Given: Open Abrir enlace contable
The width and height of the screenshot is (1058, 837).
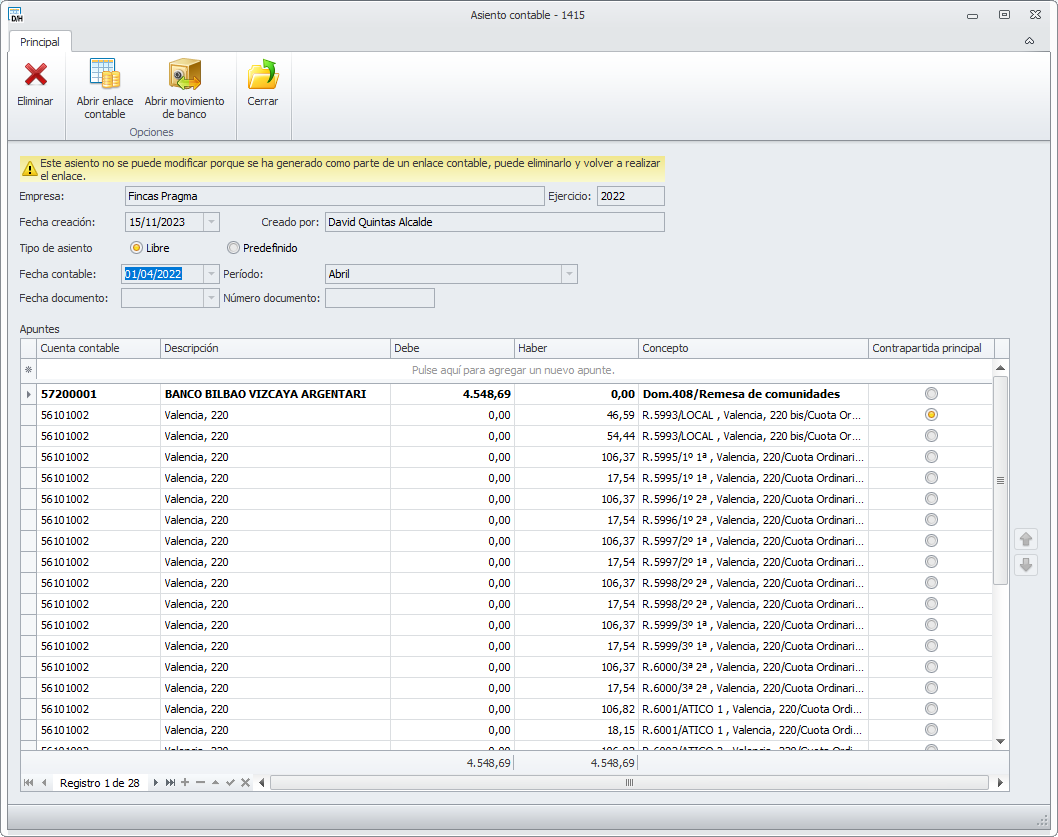Looking at the screenshot, I should (104, 75).
